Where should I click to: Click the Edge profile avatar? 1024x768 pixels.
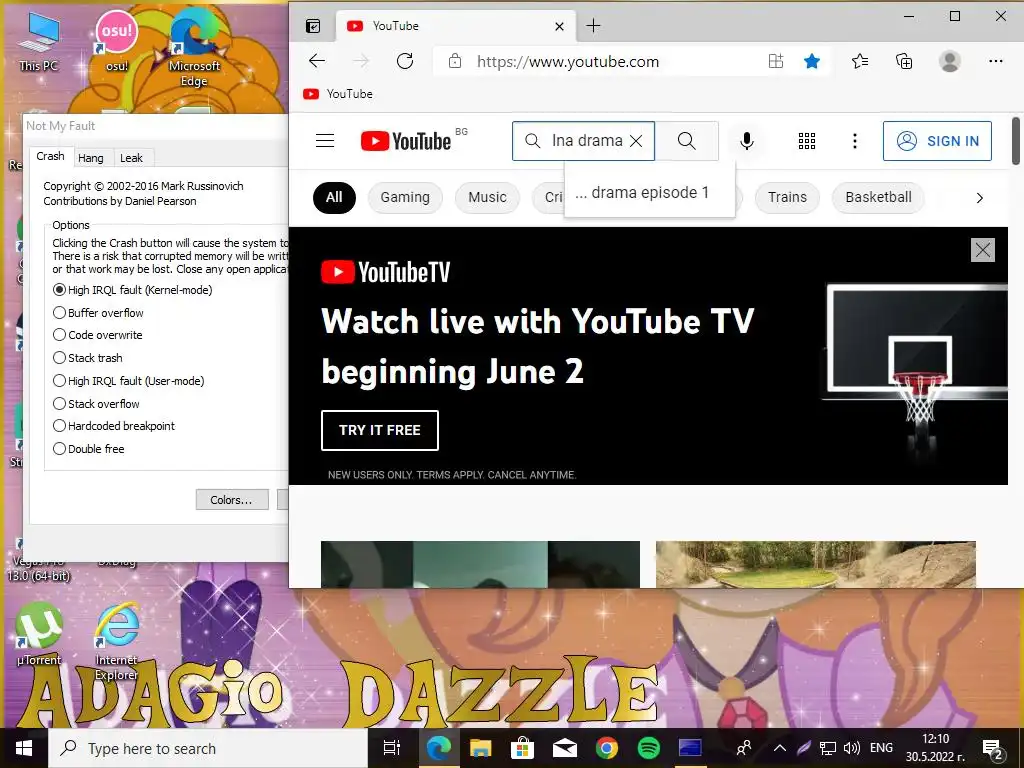(950, 61)
